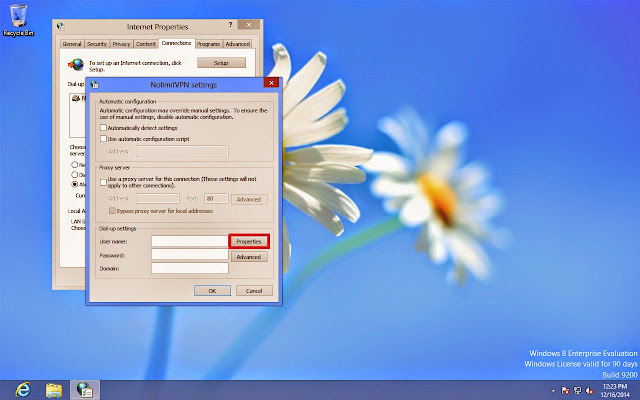Show hidden tray icons arrow
This screenshot has height=400, width=640.
[553, 391]
